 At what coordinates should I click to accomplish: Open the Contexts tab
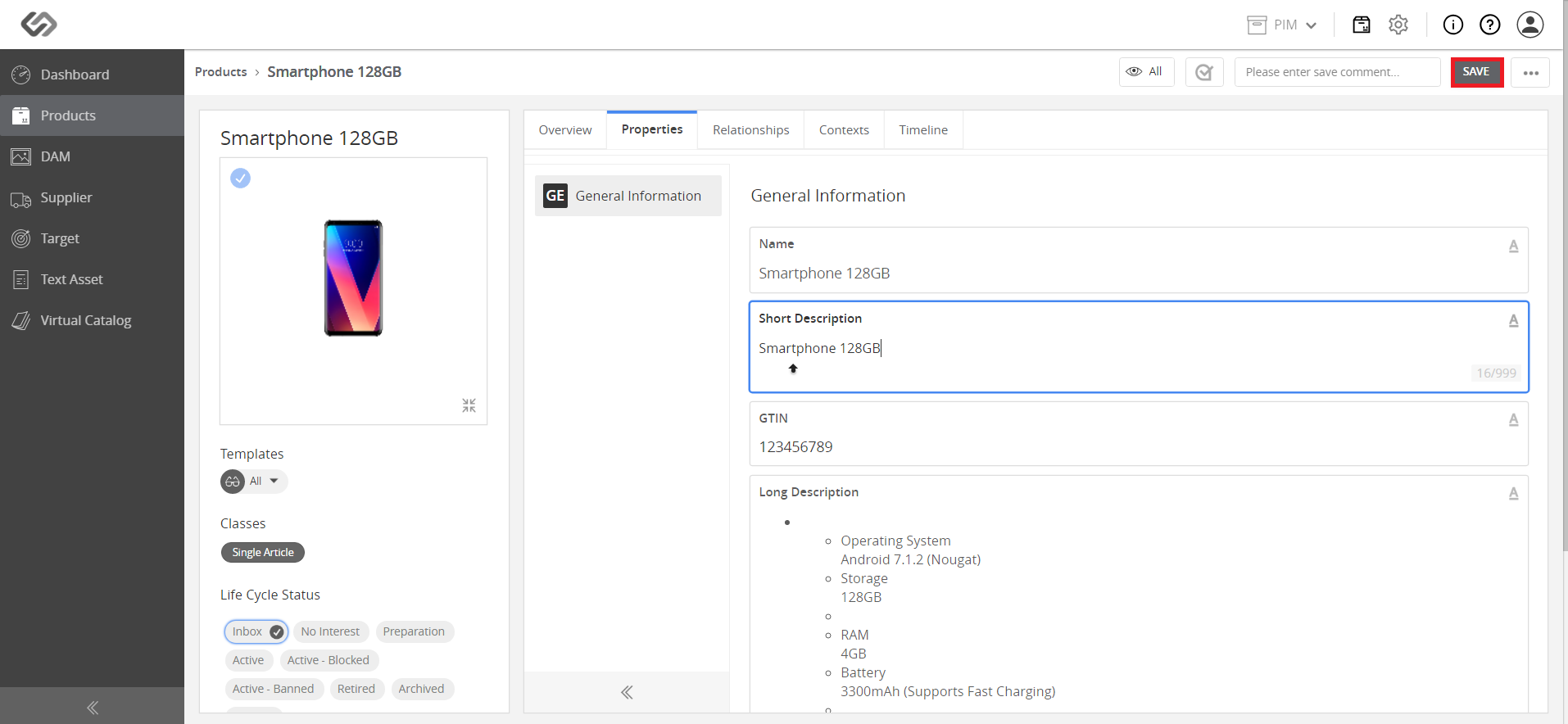[844, 130]
